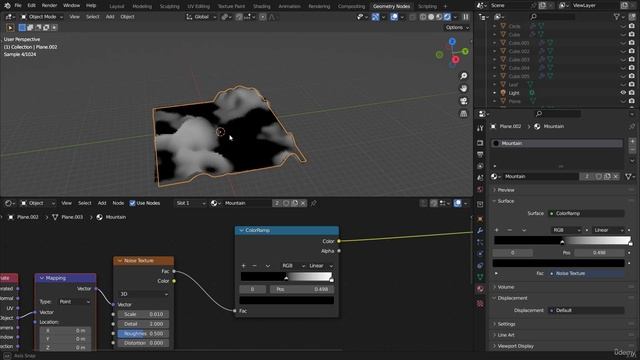Open the Modifiers wrench tab icon
Image resolution: width=640 pixels, height=360 pixels.
480,231
